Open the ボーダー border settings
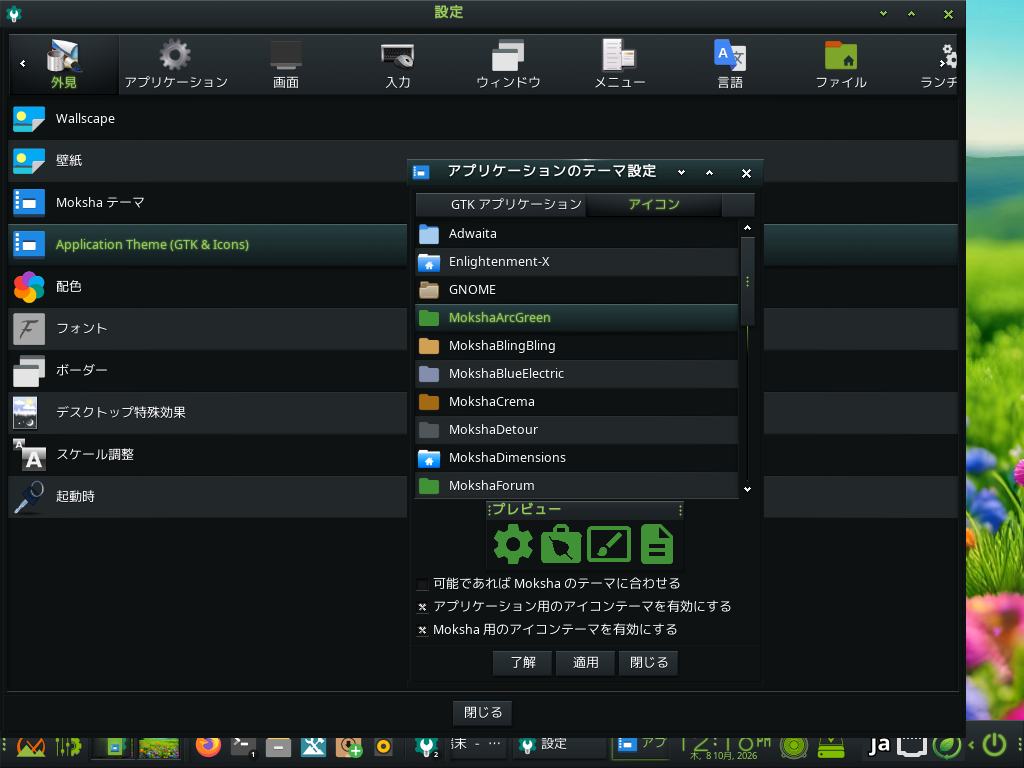Image resolution: width=1024 pixels, height=768 pixels. pos(208,370)
